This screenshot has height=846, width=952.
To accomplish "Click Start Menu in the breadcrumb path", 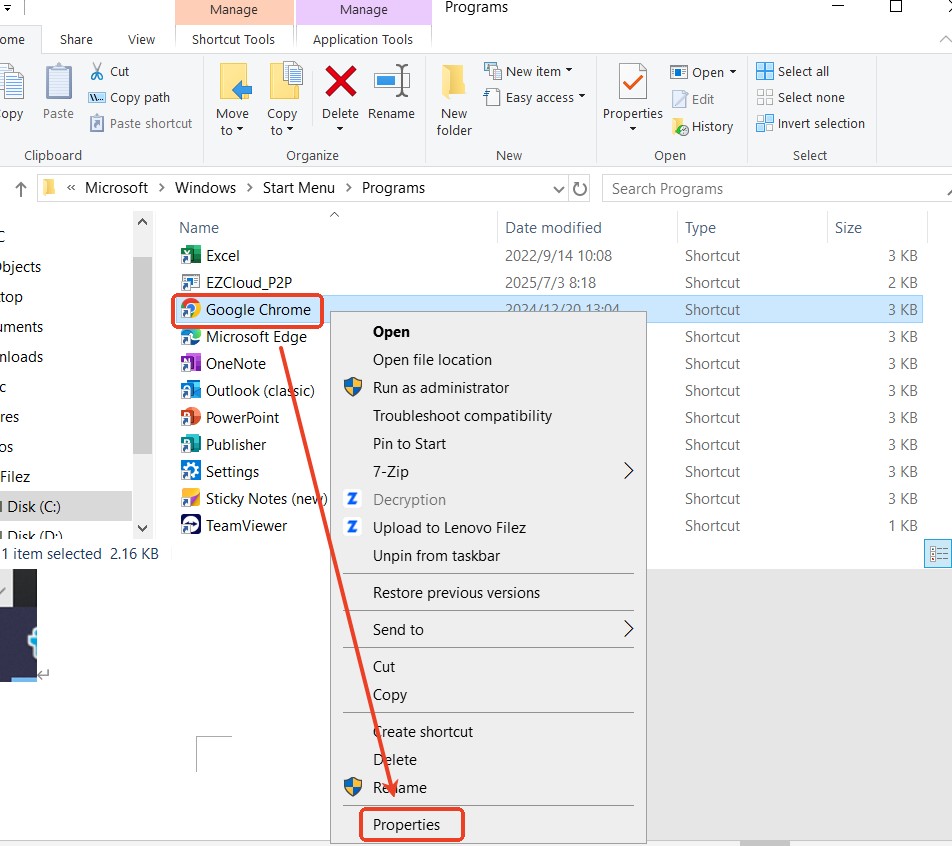I will tap(299, 188).
